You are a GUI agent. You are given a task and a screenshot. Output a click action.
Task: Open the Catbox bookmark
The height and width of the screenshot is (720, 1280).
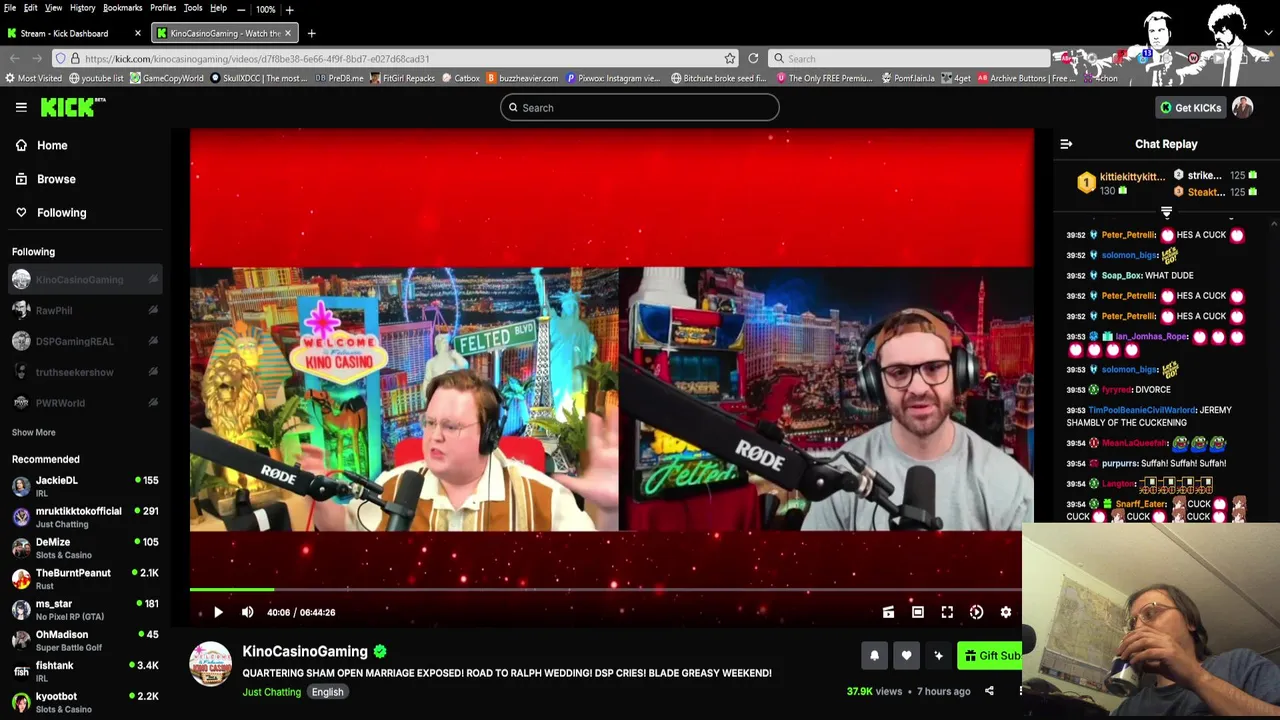click(x=461, y=78)
